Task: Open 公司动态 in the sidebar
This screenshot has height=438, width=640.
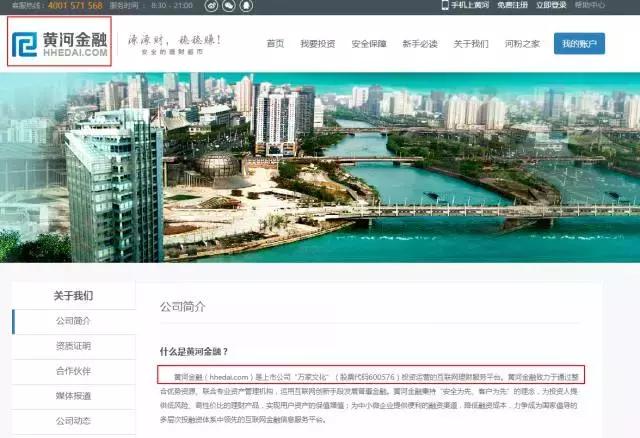Action: [73, 421]
